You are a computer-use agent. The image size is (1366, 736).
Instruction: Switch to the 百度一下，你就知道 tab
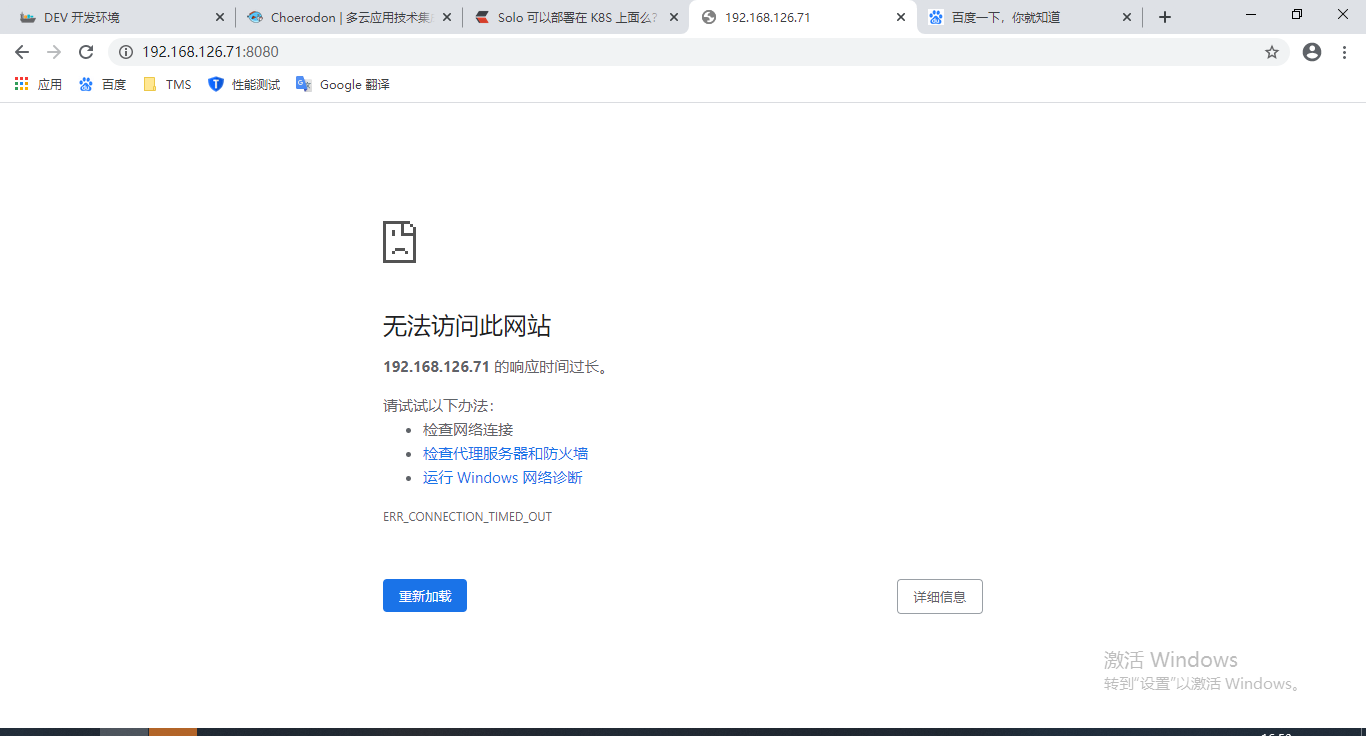tap(1030, 17)
